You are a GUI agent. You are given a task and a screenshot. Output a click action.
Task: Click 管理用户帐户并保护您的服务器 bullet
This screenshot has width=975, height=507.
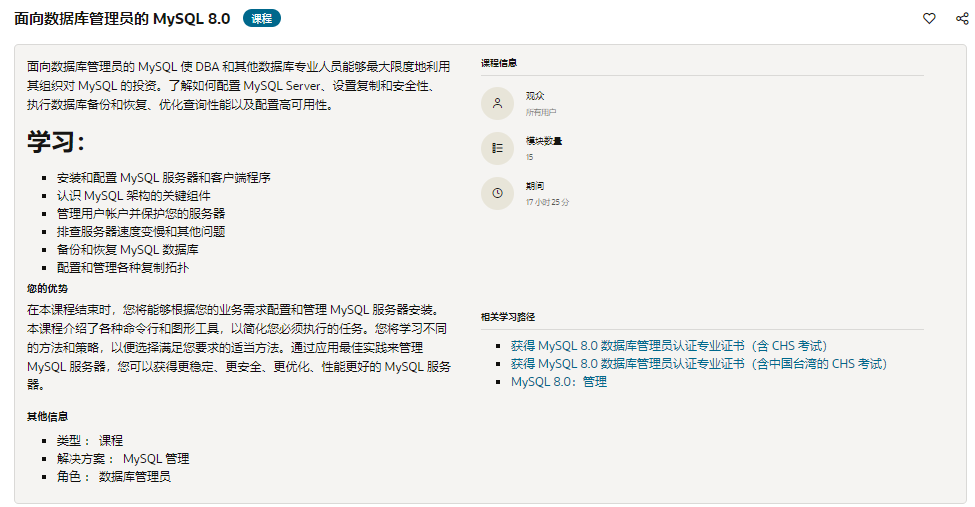pyautogui.click(x=141, y=214)
